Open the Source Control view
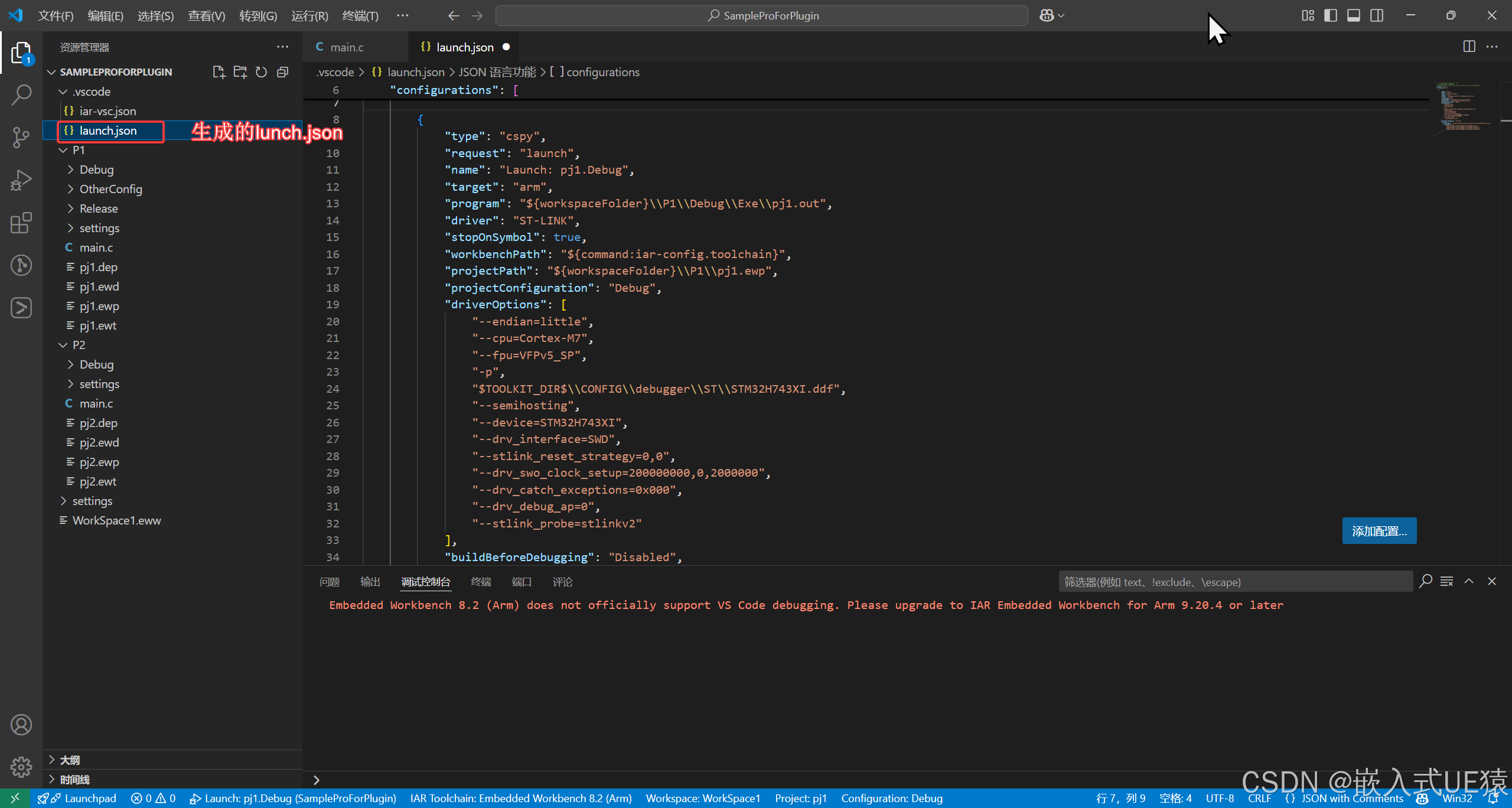This screenshot has height=808, width=1512. 21,137
